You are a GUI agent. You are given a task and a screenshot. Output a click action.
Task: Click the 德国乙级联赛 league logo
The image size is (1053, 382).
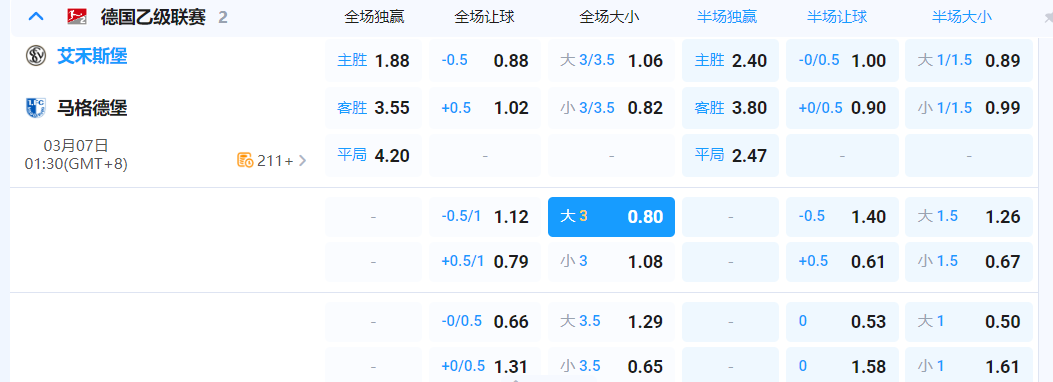coord(77,17)
